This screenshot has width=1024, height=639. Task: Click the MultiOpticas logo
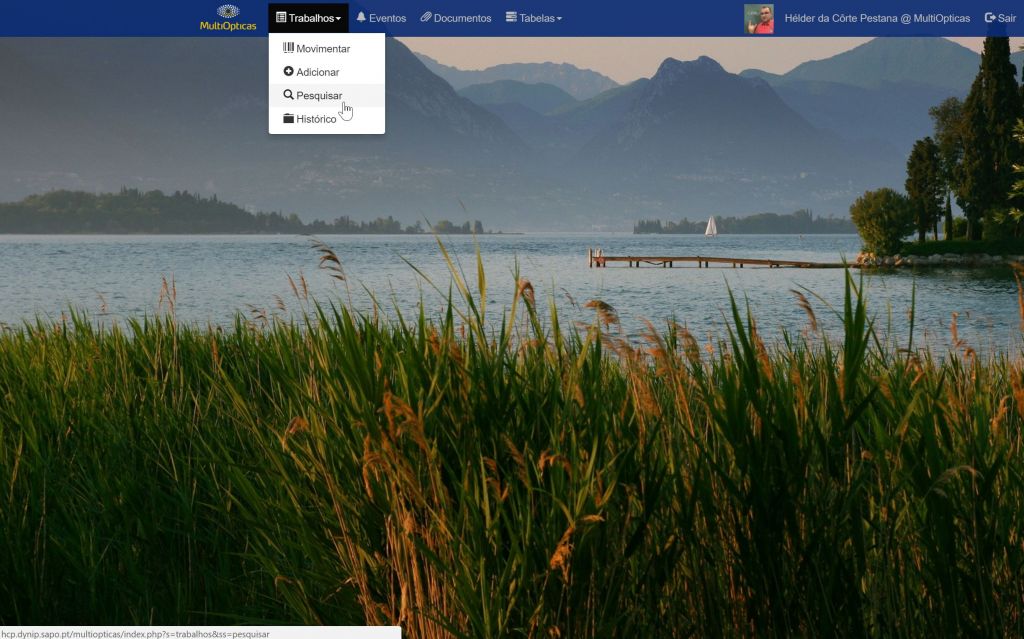[228, 18]
